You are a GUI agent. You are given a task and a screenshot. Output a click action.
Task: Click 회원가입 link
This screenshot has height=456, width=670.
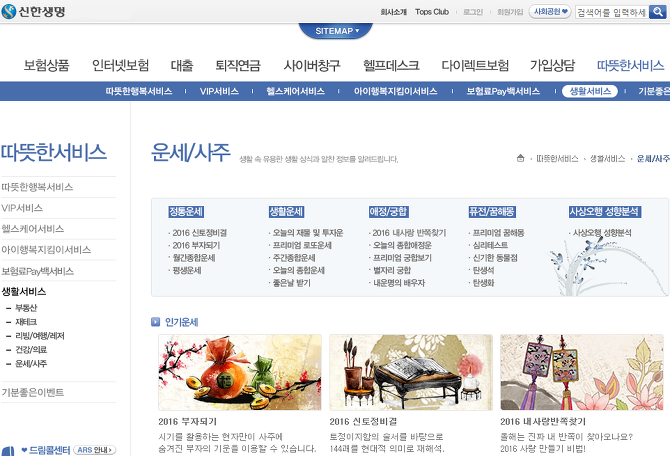coord(510,12)
